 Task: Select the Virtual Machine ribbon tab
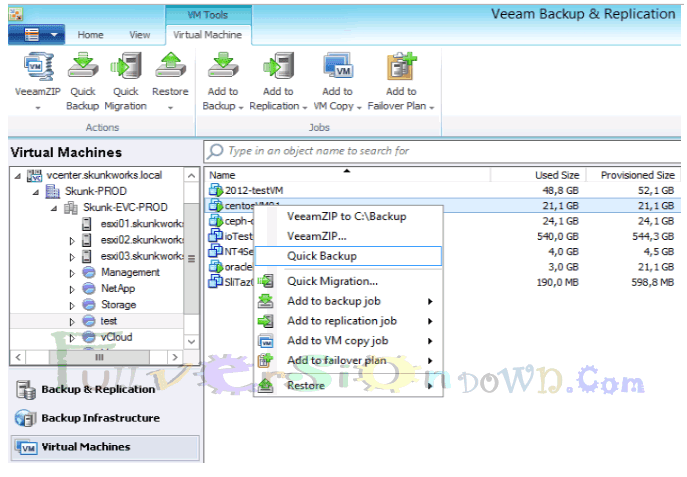(x=208, y=35)
